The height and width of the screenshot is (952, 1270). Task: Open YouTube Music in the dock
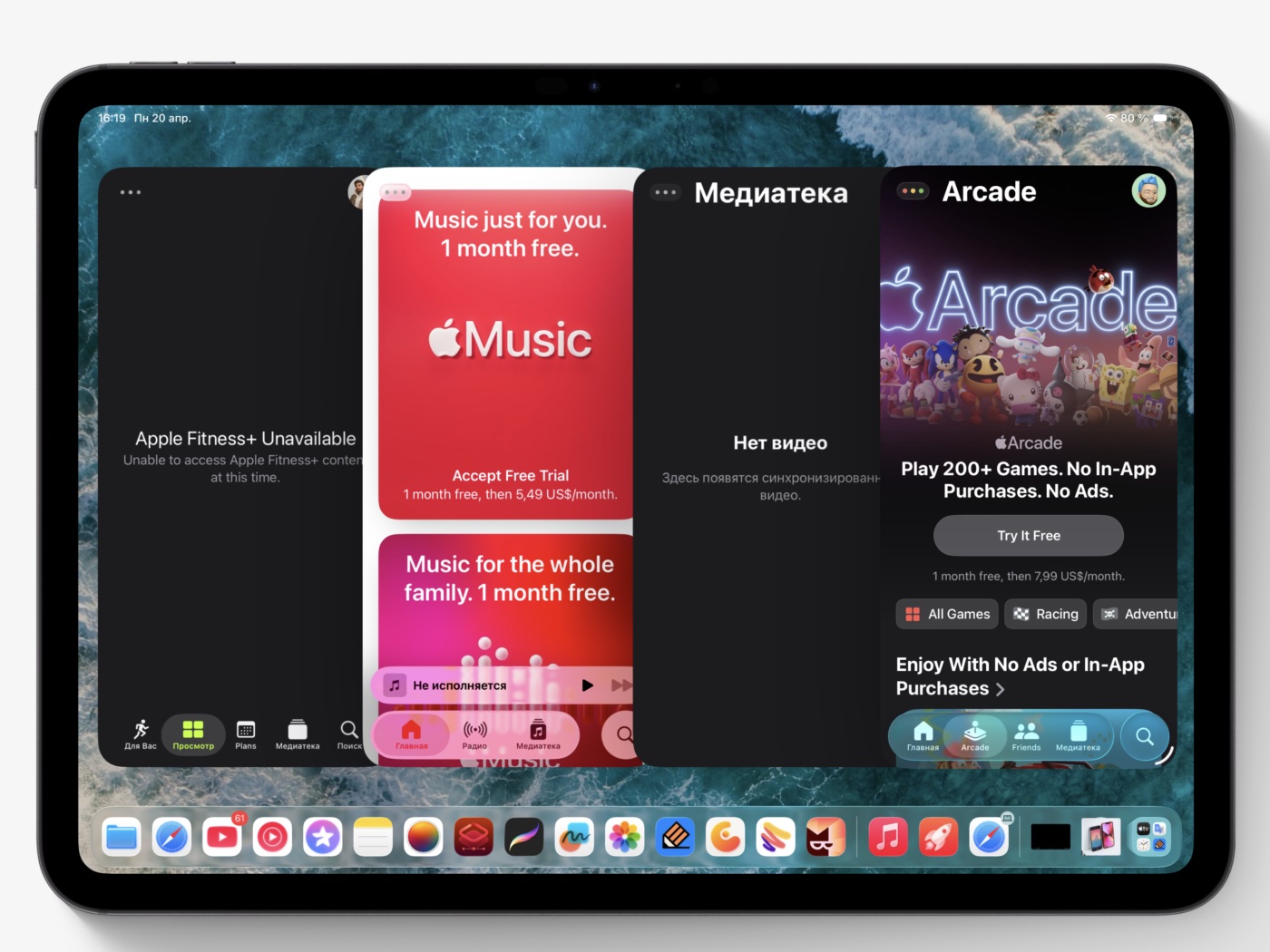[272, 837]
